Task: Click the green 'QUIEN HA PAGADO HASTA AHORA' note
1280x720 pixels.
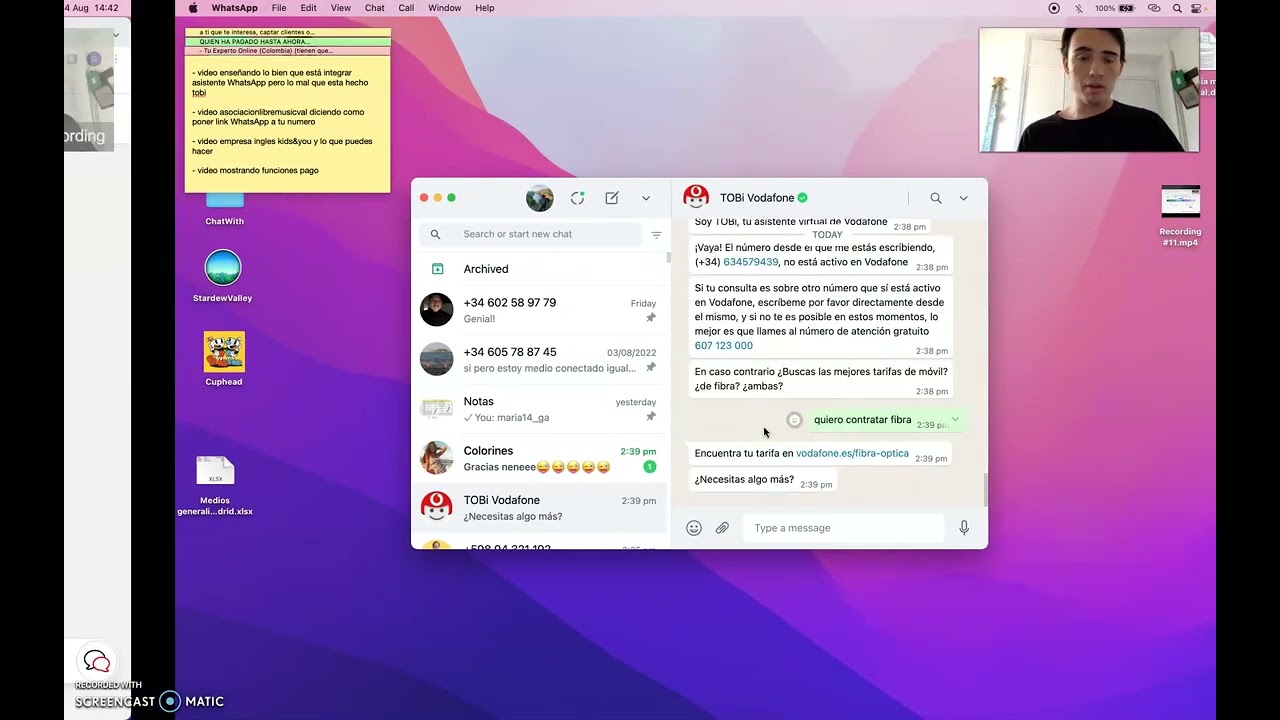Action: tap(288, 42)
